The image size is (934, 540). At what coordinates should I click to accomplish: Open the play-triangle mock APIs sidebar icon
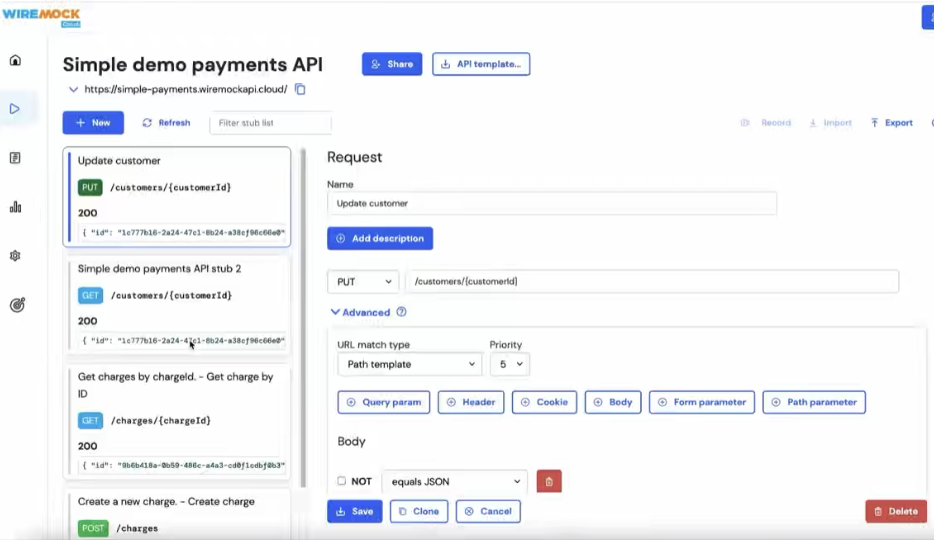[15, 109]
